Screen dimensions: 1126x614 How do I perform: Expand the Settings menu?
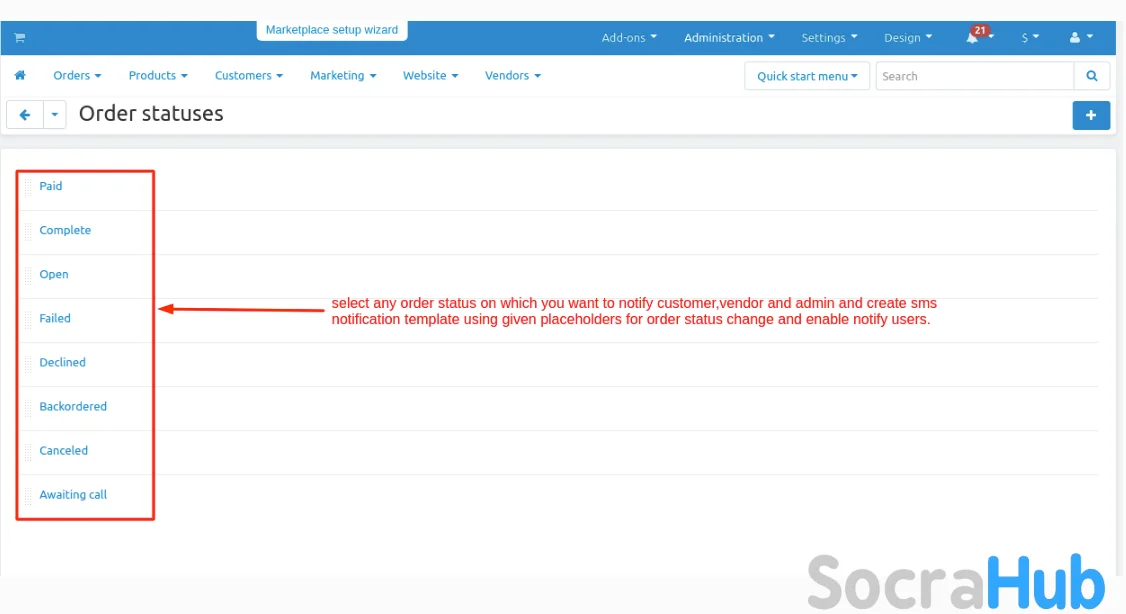[829, 37]
